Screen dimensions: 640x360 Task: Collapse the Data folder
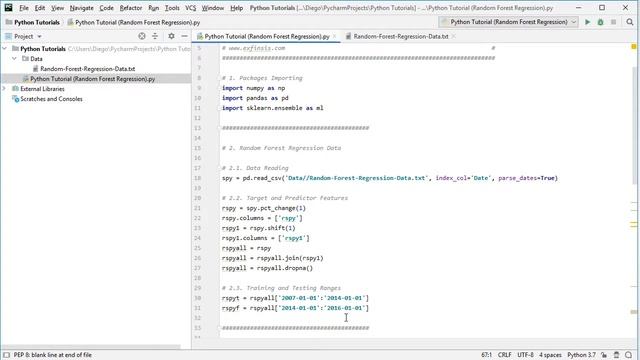coord(14,59)
